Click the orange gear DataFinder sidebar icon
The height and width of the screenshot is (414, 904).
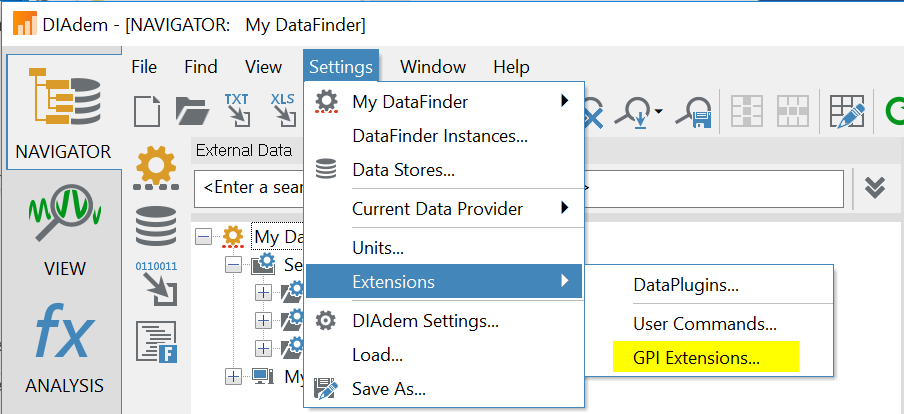tap(156, 168)
